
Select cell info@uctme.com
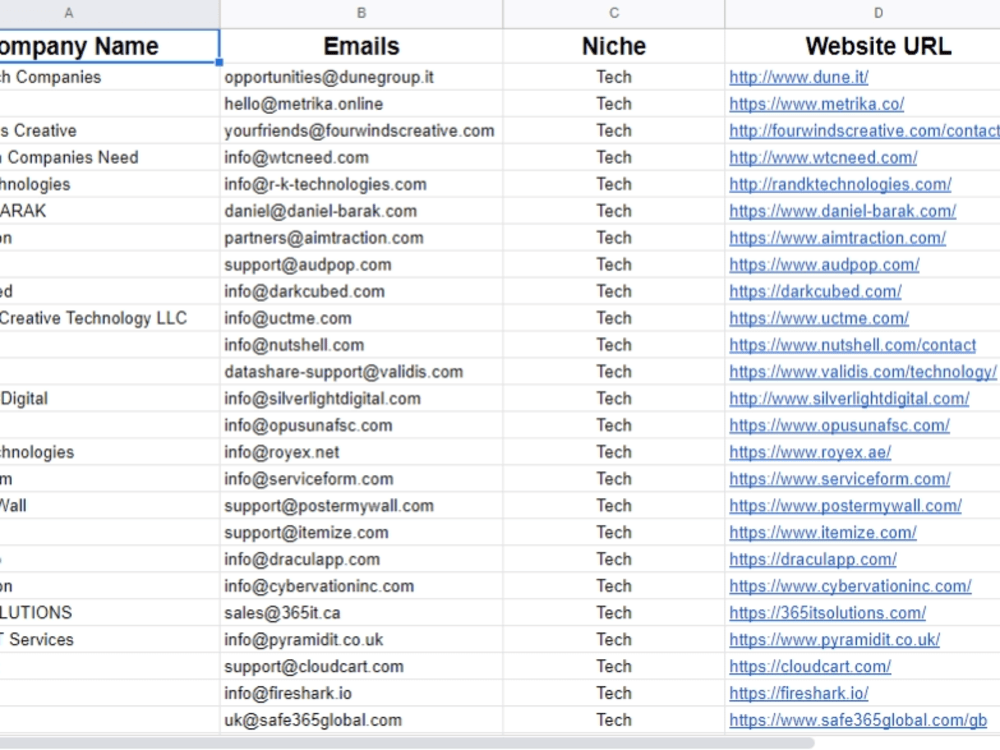(361, 318)
